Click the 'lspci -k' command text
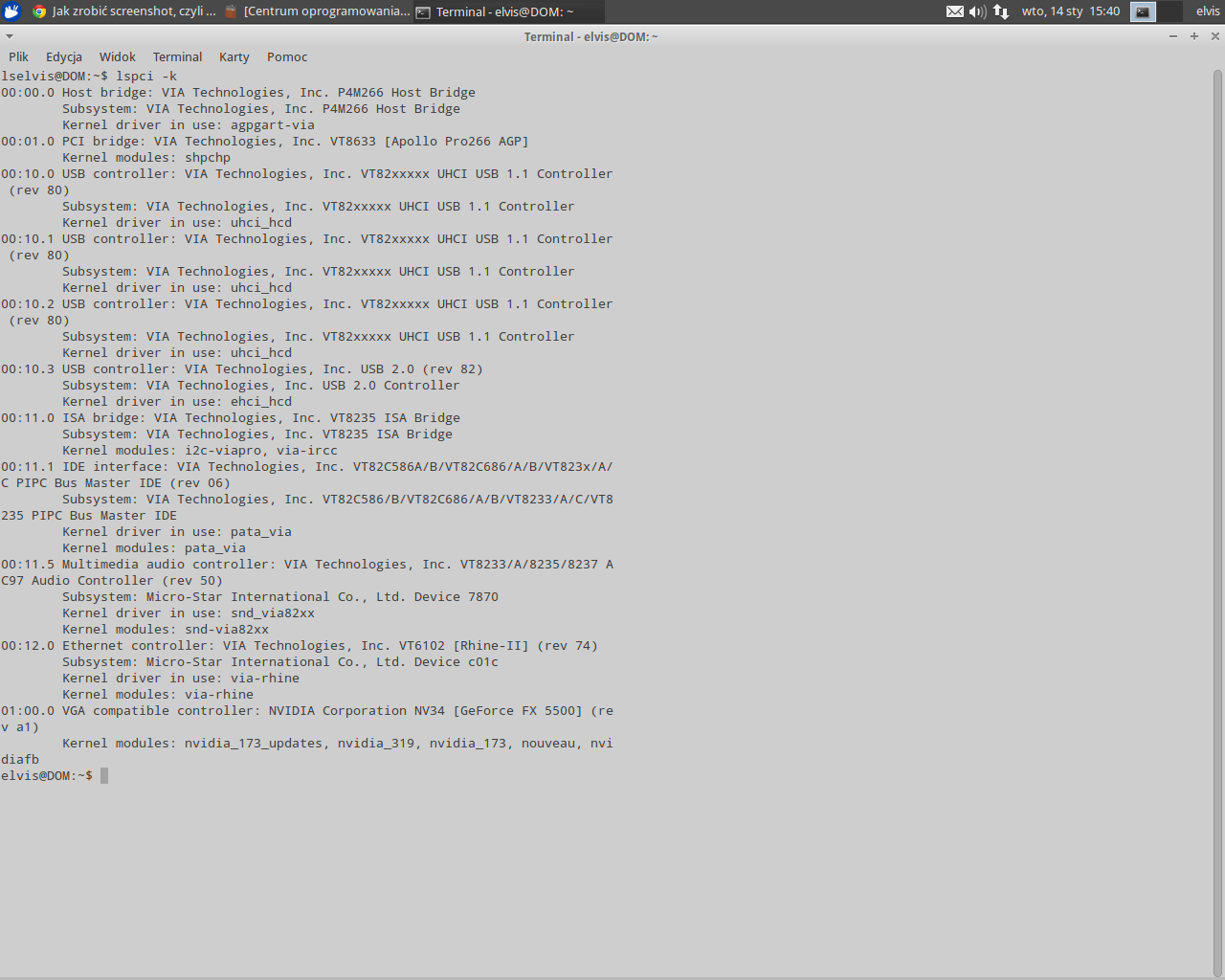Viewport: 1225px width, 980px height. [146, 76]
